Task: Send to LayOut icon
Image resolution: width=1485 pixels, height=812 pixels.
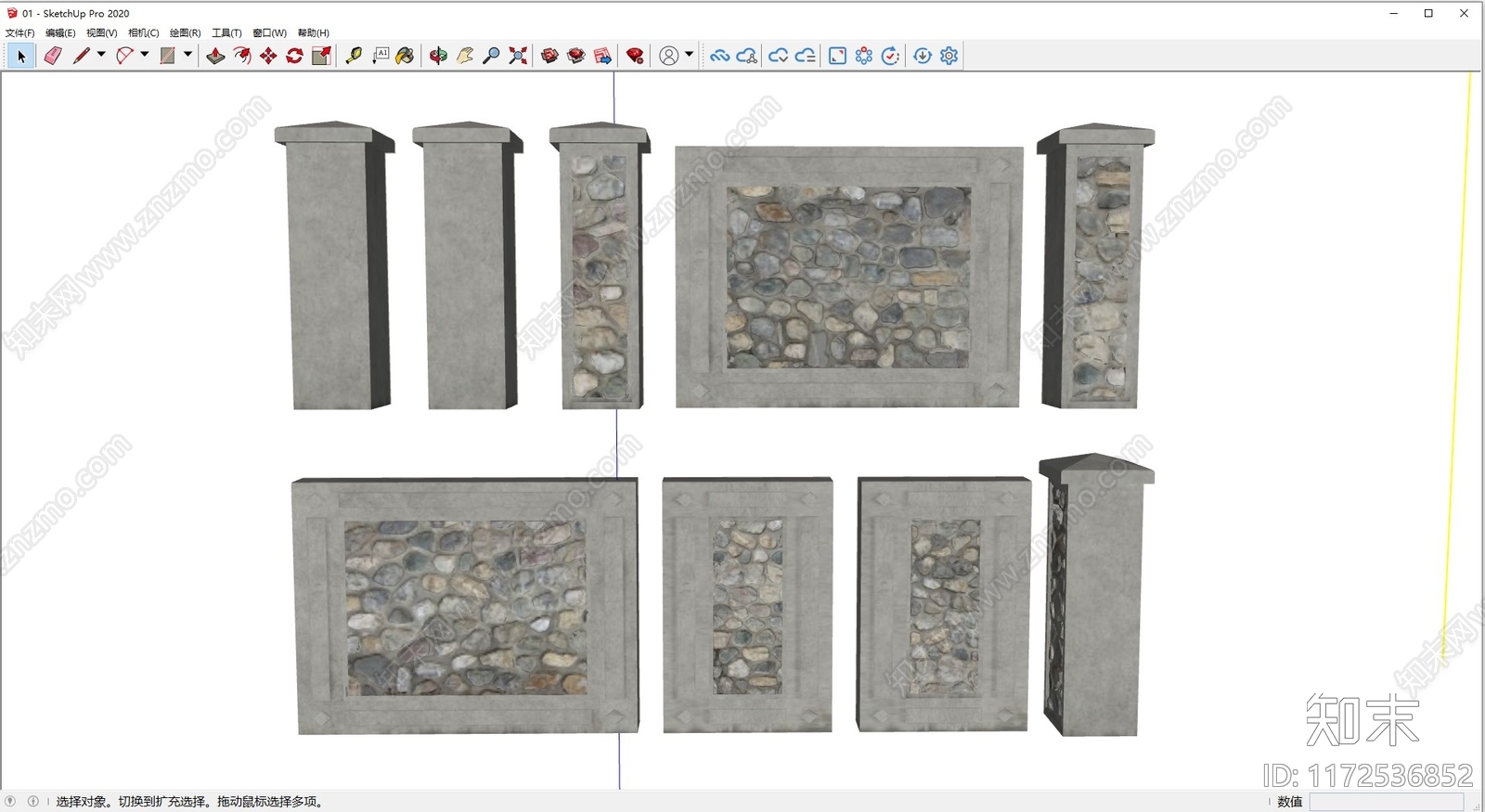Action: (602, 56)
